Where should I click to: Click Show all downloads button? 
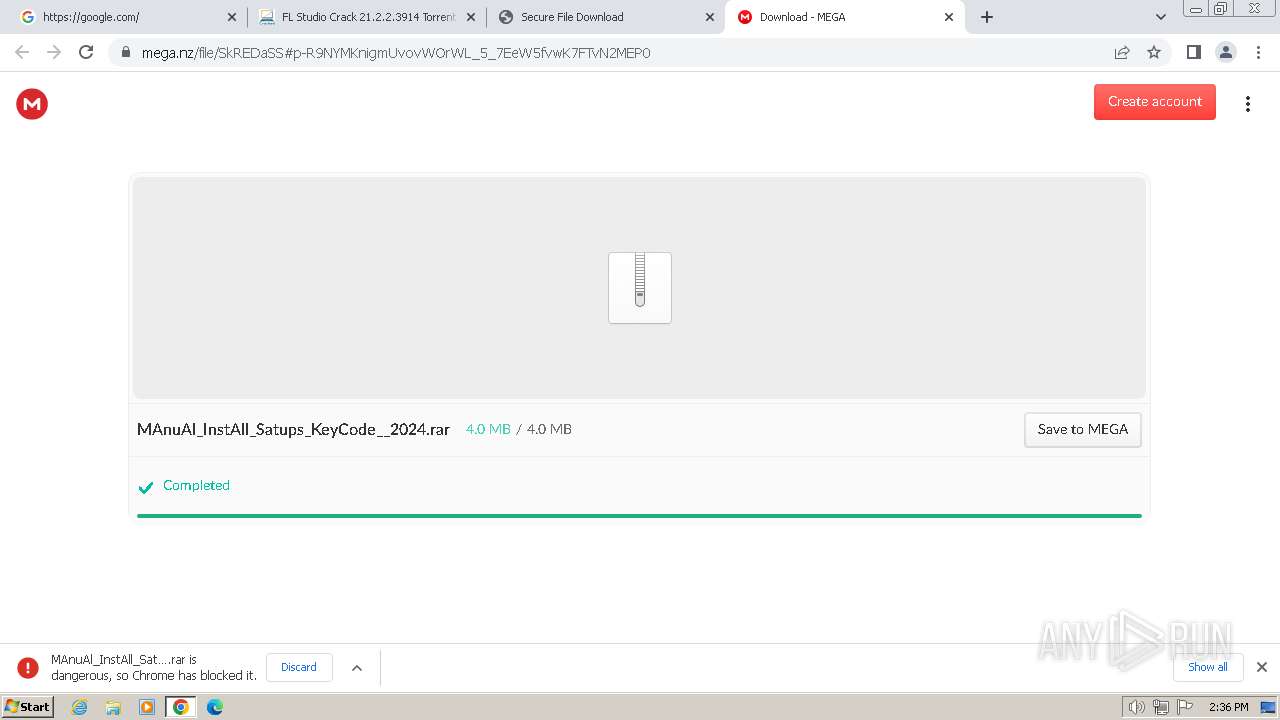point(1207,667)
